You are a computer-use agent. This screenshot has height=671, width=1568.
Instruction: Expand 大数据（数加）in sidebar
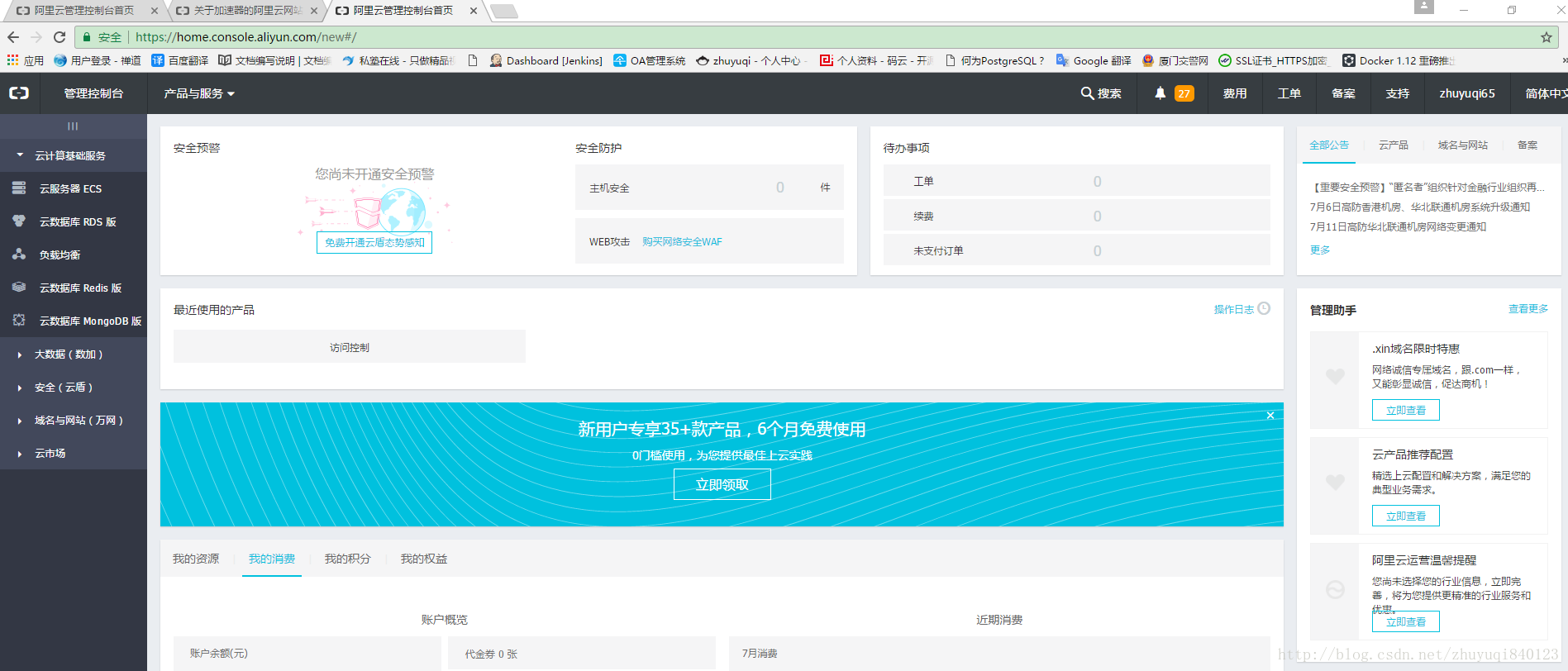point(74,354)
